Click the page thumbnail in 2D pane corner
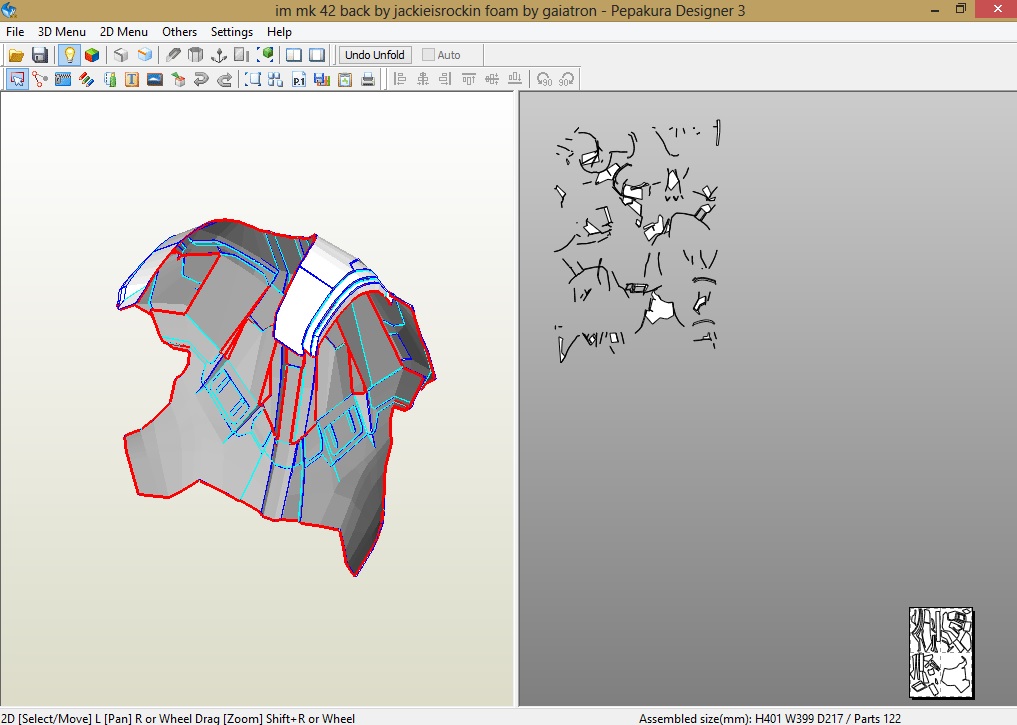1017x725 pixels. pyautogui.click(x=941, y=652)
